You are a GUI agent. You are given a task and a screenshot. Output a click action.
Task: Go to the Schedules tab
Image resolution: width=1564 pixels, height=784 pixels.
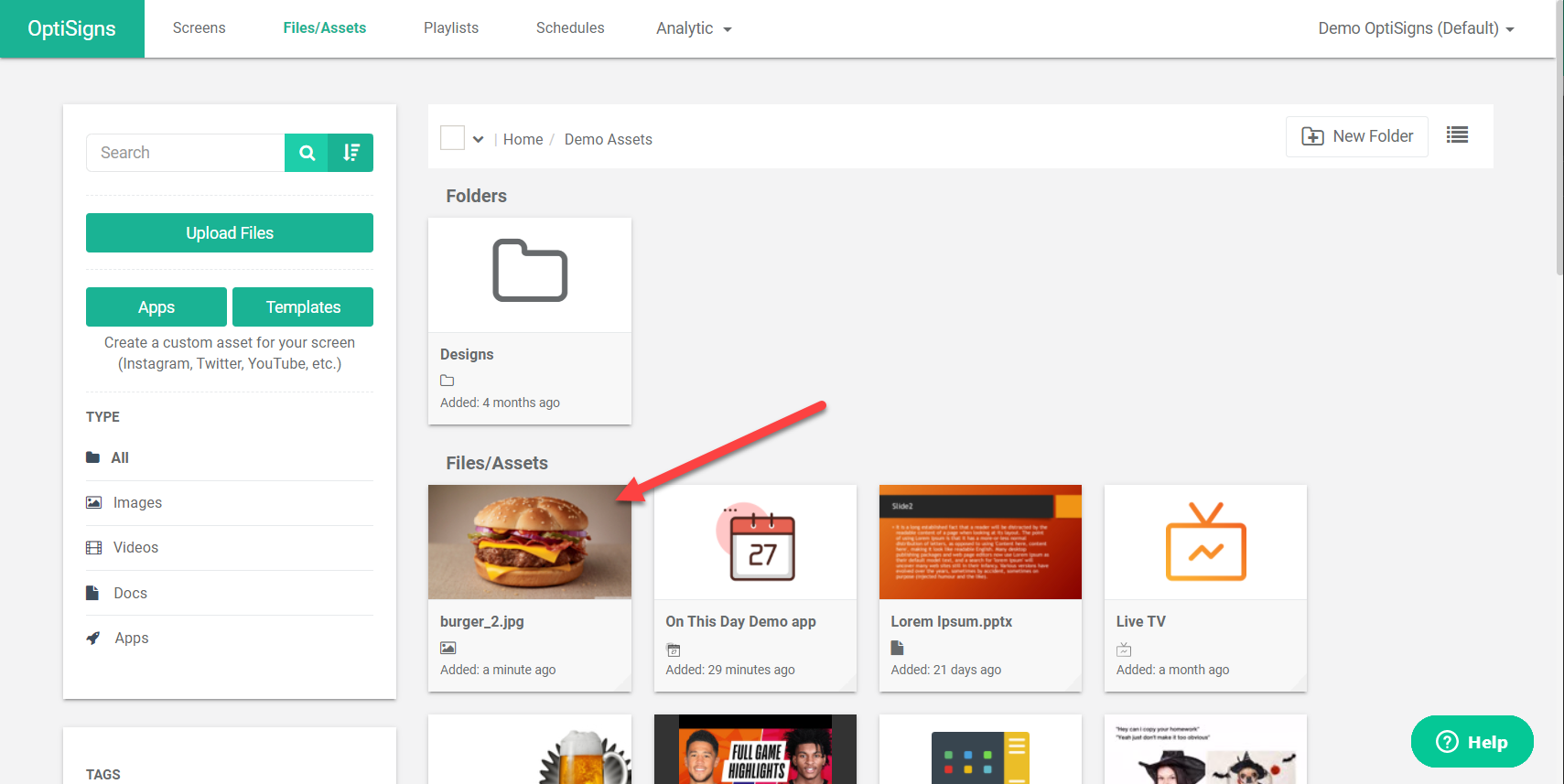[570, 28]
